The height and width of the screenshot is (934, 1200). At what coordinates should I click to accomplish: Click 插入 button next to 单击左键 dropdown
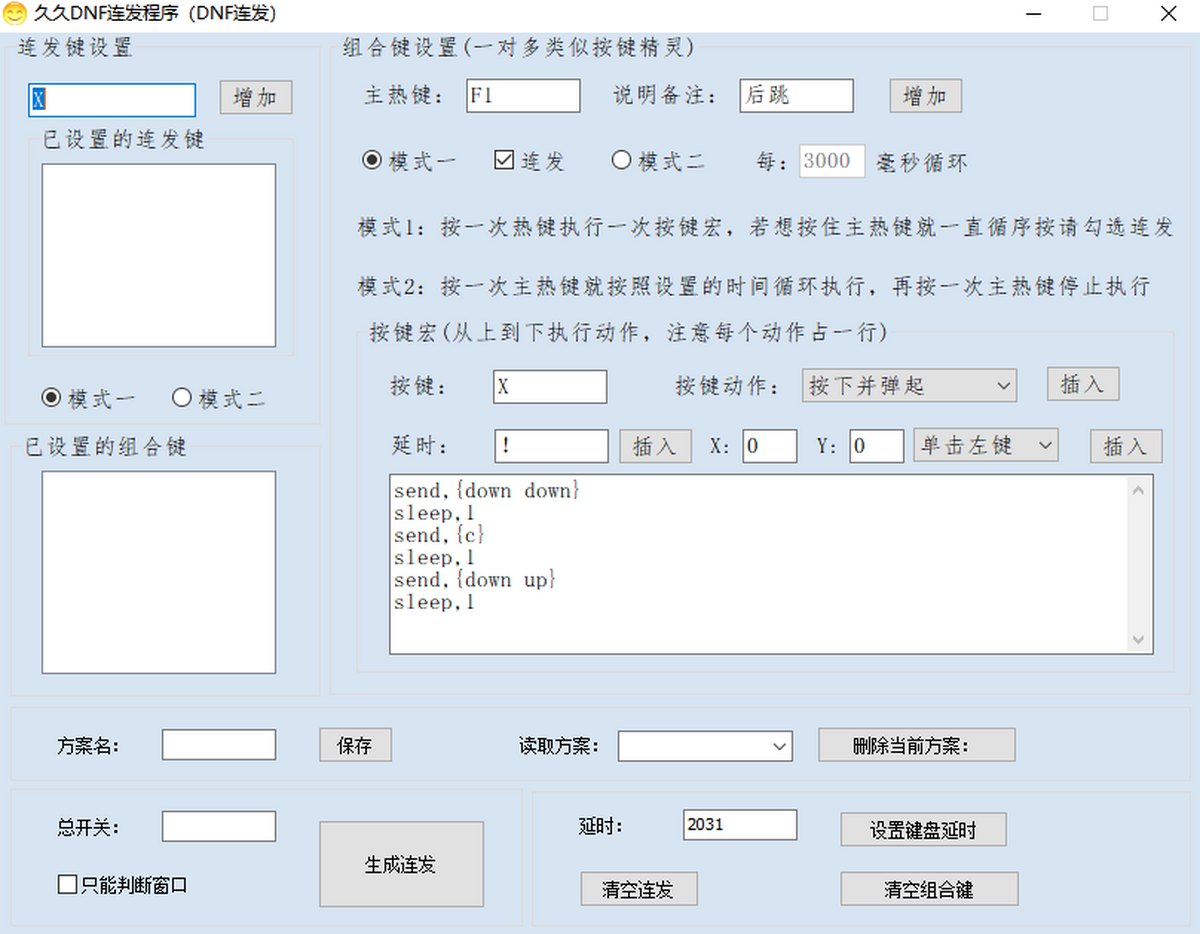[1126, 446]
